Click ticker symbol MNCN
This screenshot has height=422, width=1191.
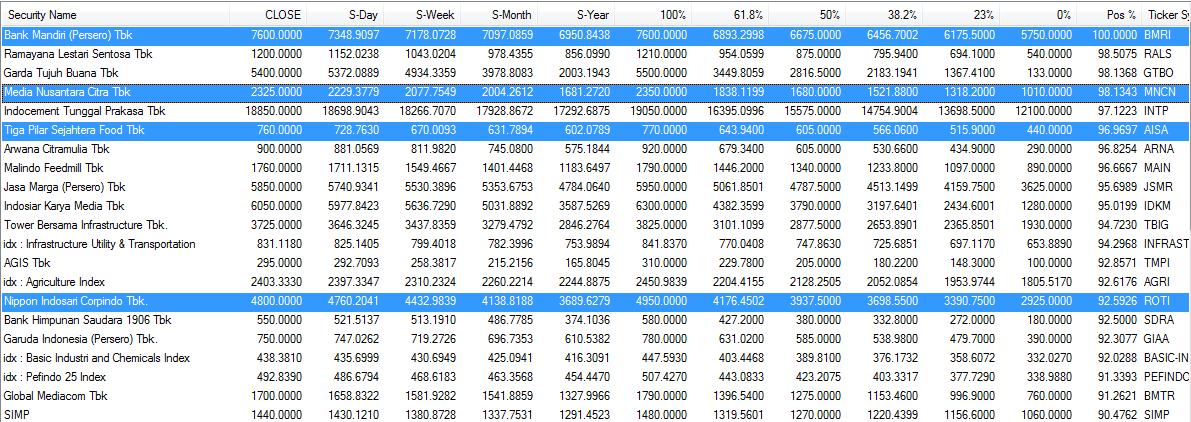tap(1159, 92)
